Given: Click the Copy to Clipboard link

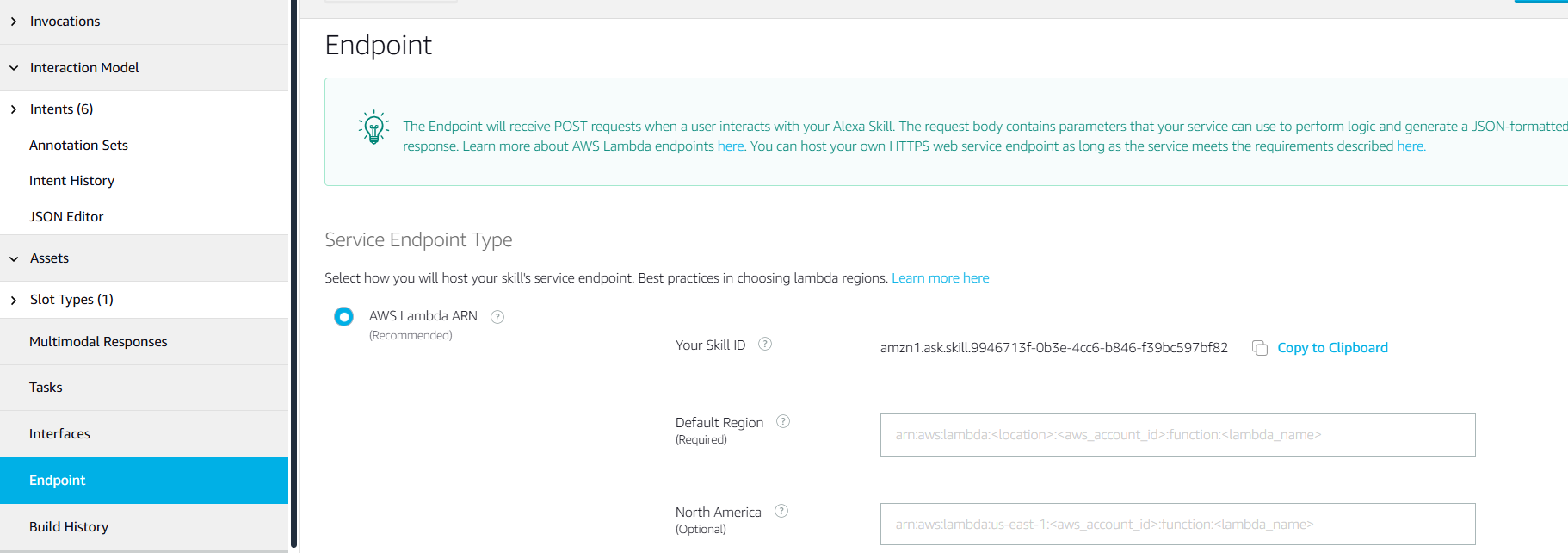Looking at the screenshot, I should (1332, 348).
